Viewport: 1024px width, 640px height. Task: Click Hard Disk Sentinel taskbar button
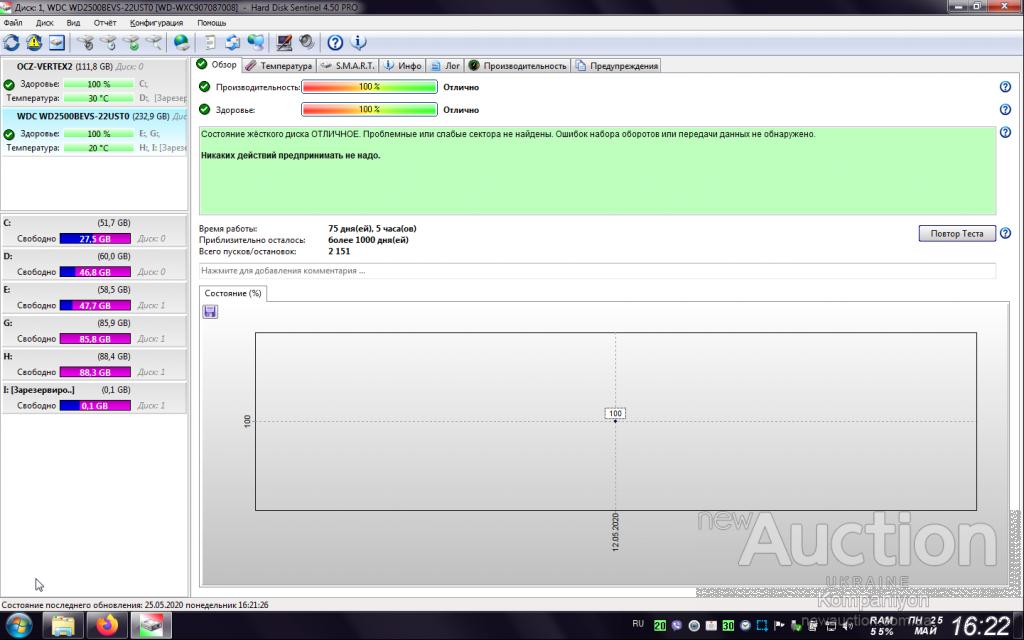pos(152,626)
